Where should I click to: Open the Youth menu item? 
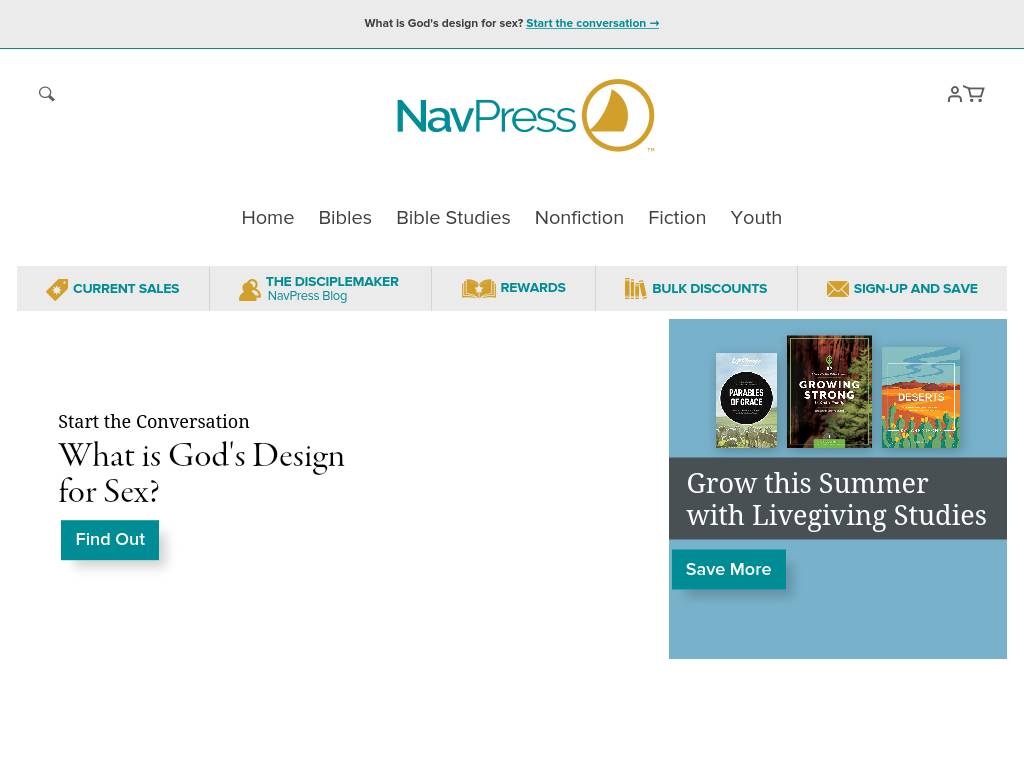pos(756,217)
